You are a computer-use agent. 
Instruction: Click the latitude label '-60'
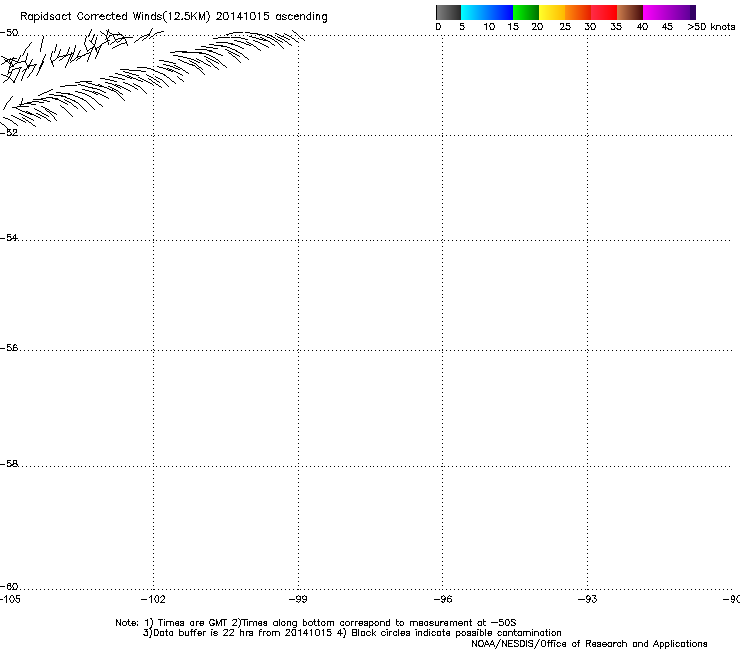pos(9,586)
